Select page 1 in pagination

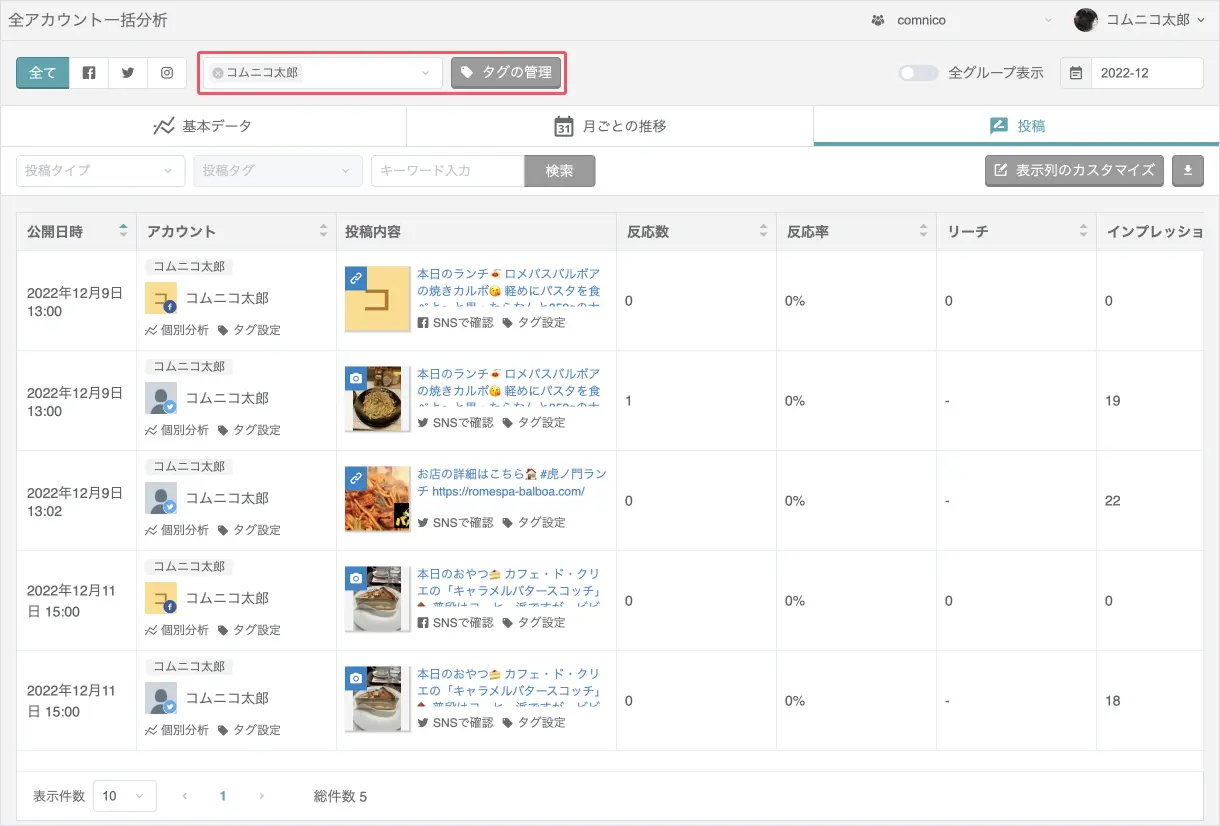click(222, 797)
